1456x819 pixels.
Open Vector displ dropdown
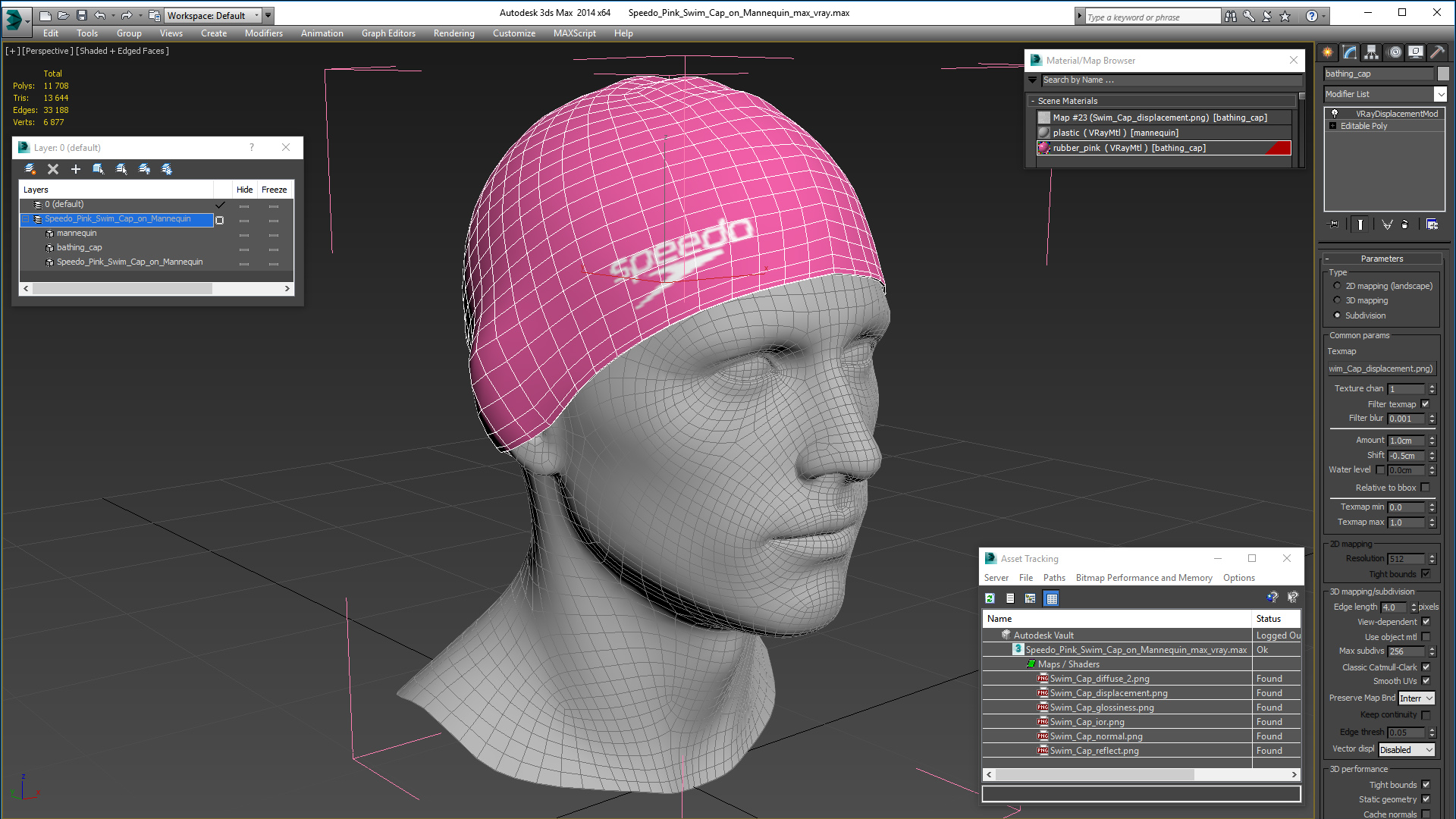coord(1407,750)
